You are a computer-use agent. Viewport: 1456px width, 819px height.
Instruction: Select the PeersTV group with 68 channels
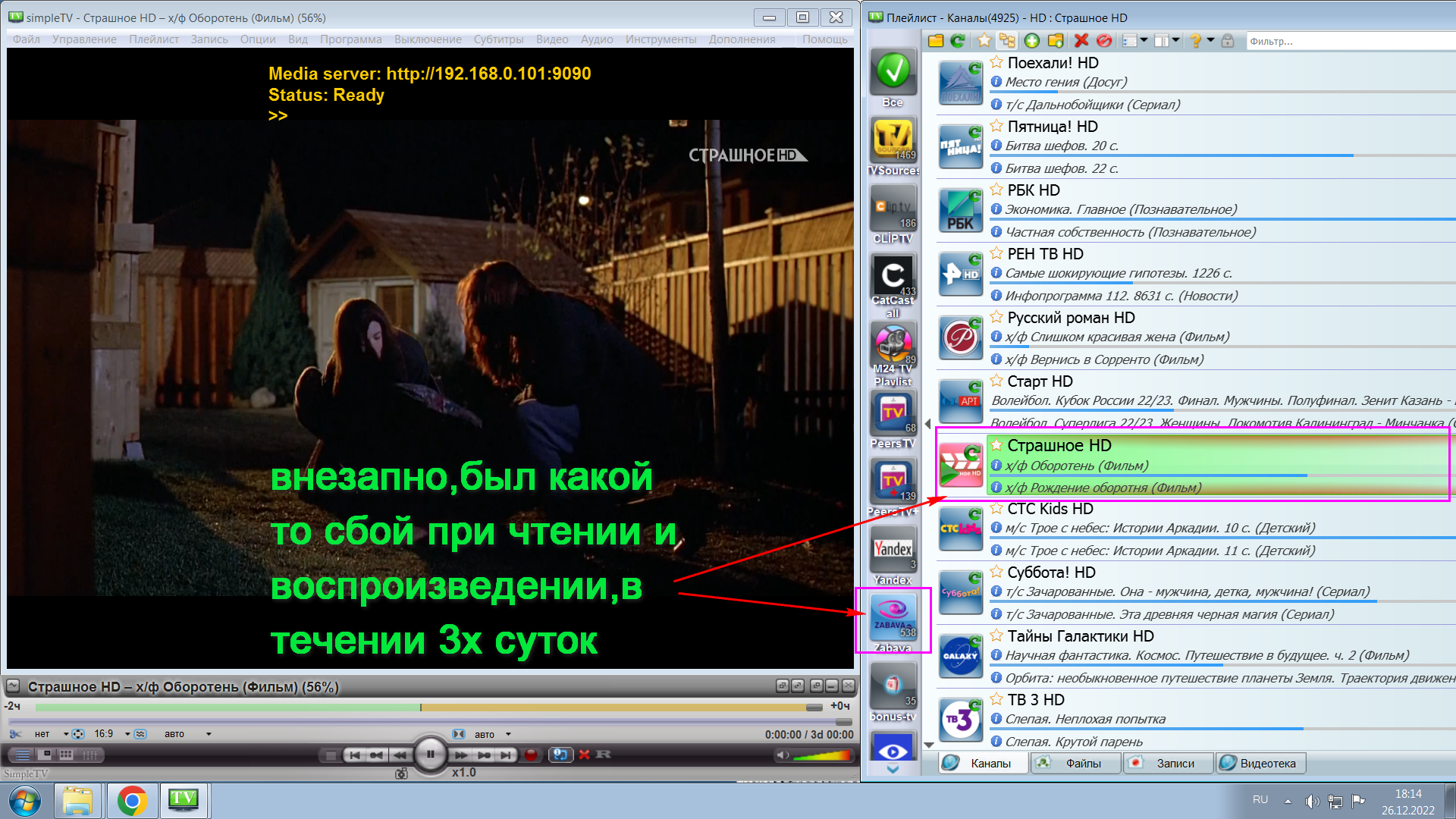click(893, 419)
